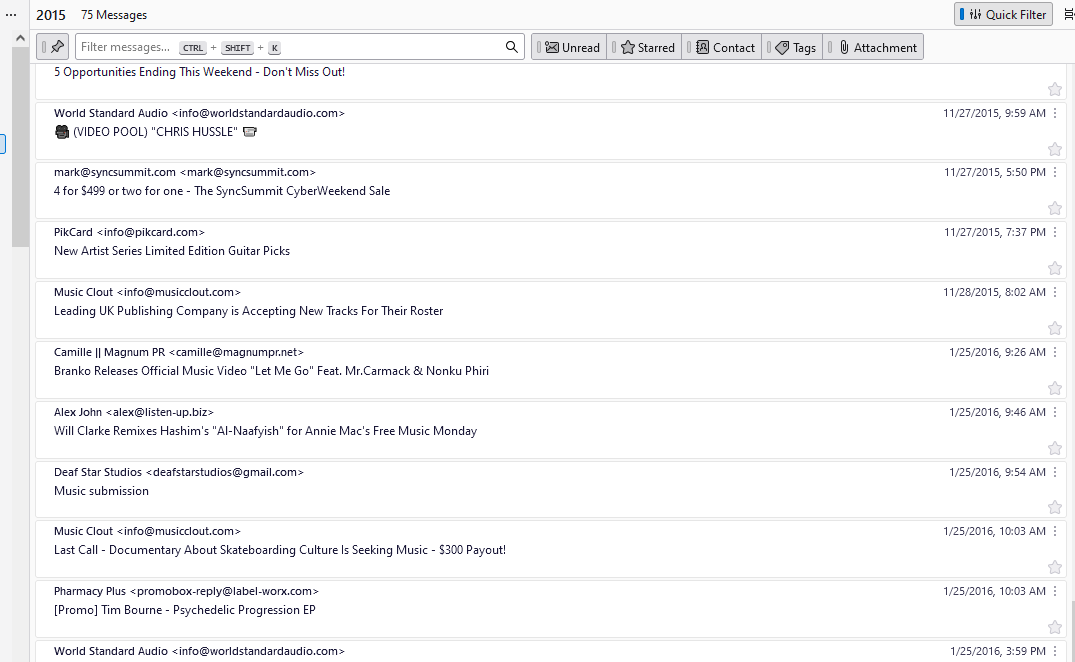This screenshot has height=662, width=1075.
Task: Star the 5 Opportunities Ending This Weekend message
Action: [x=1054, y=89]
